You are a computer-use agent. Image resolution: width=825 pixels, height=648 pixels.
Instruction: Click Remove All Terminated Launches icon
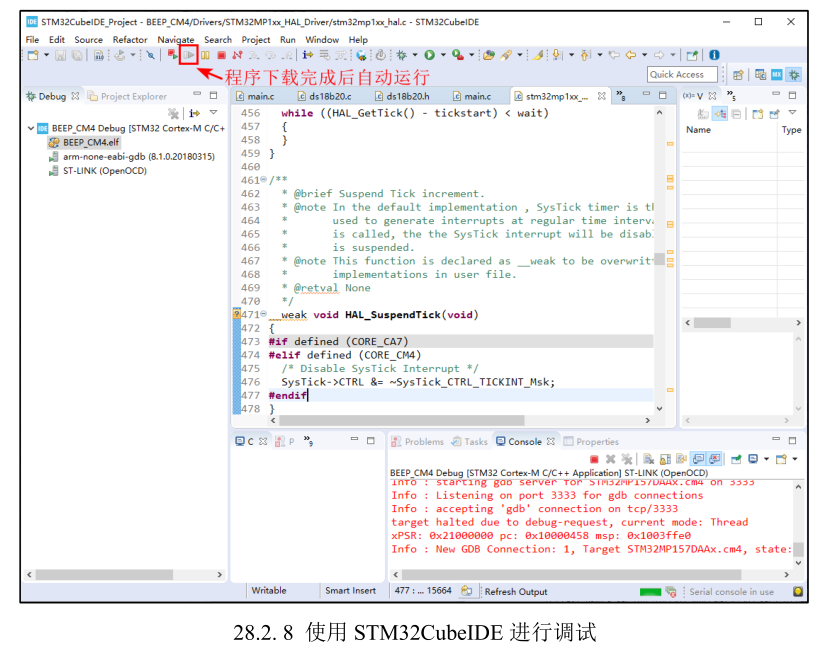point(627,459)
